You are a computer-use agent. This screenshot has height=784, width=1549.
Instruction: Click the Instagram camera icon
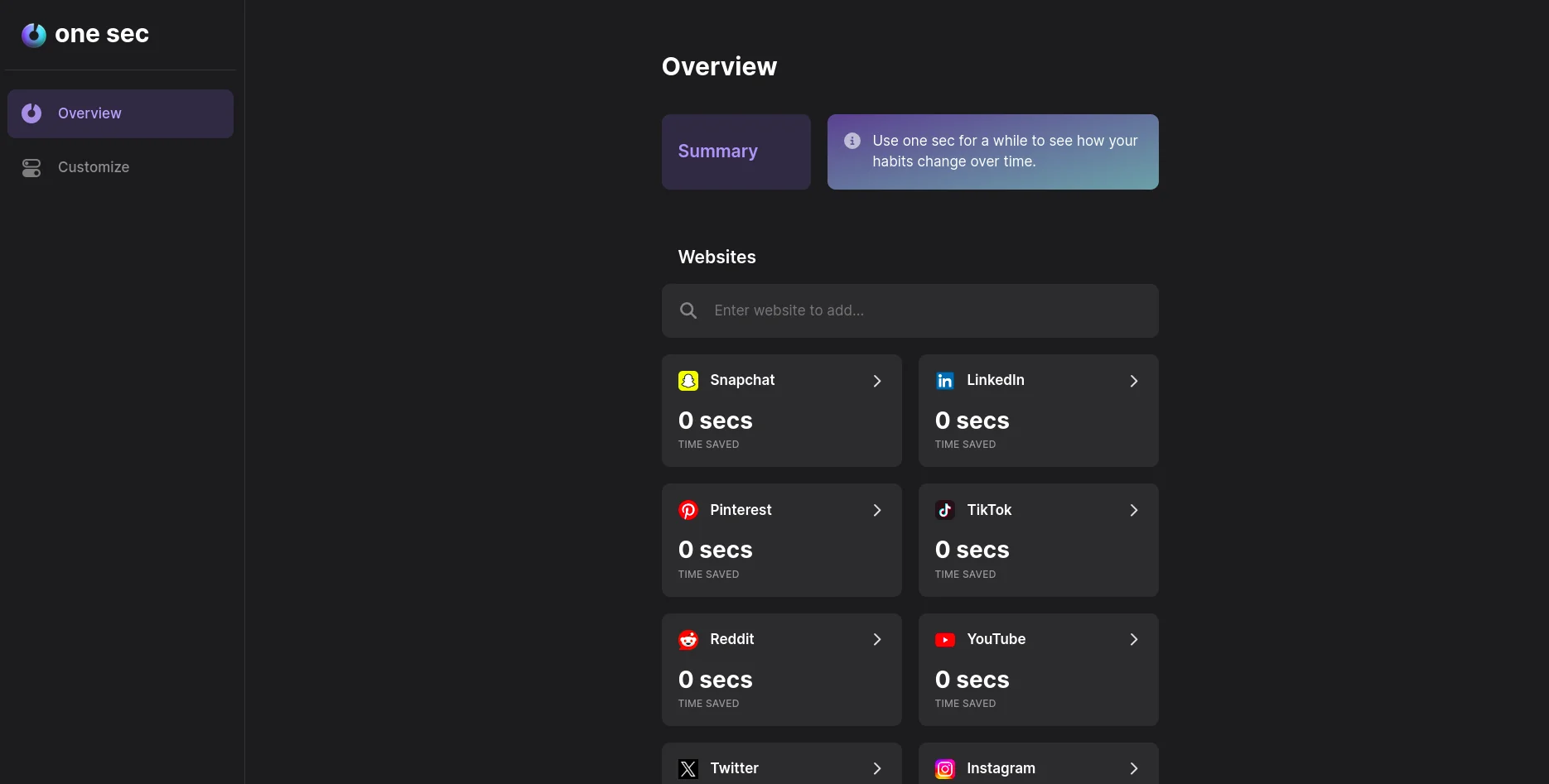pyautogui.click(x=945, y=769)
